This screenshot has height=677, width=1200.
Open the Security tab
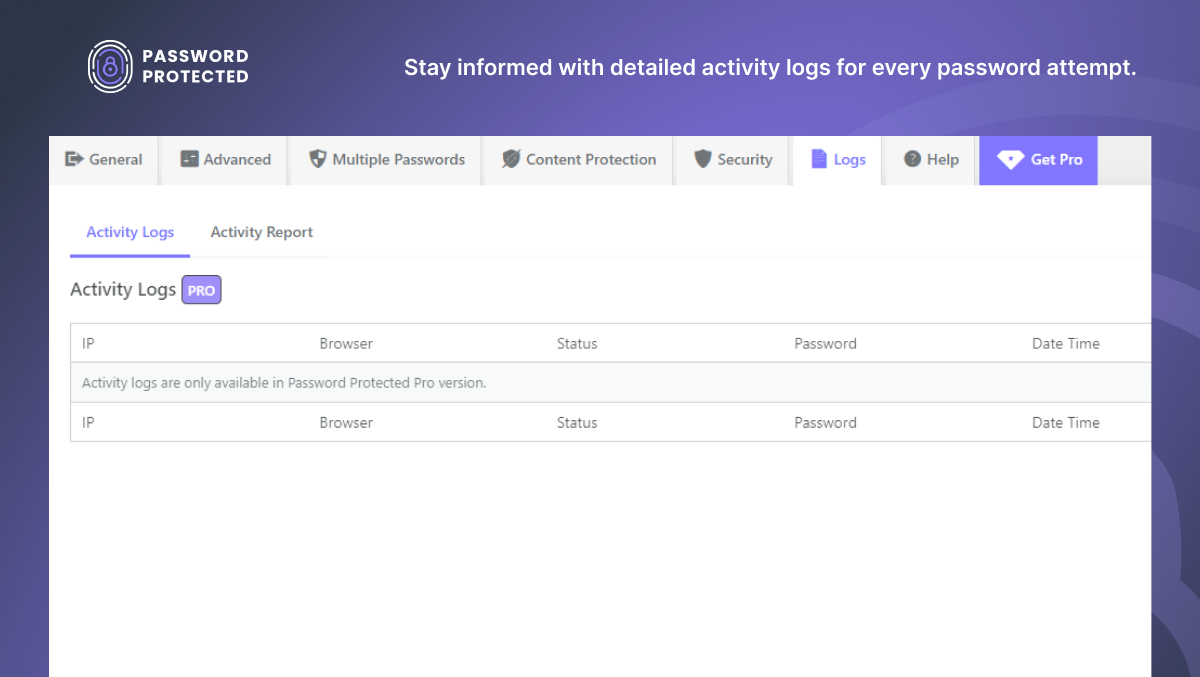(733, 160)
